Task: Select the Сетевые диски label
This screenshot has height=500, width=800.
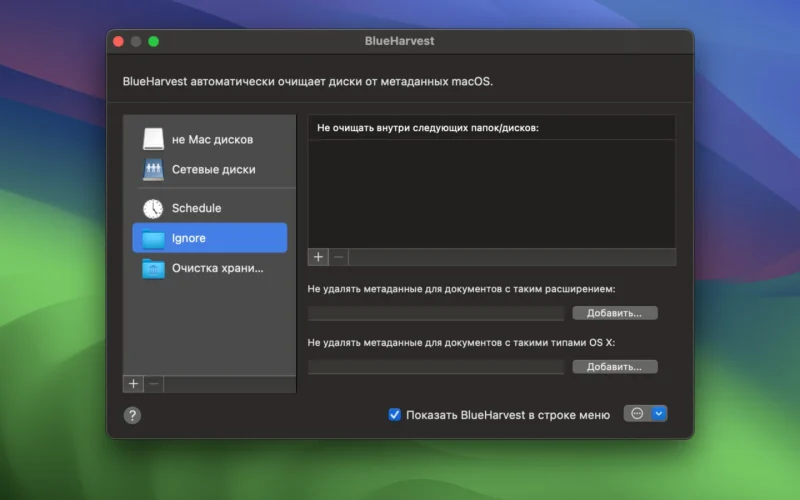Action: 214,169
